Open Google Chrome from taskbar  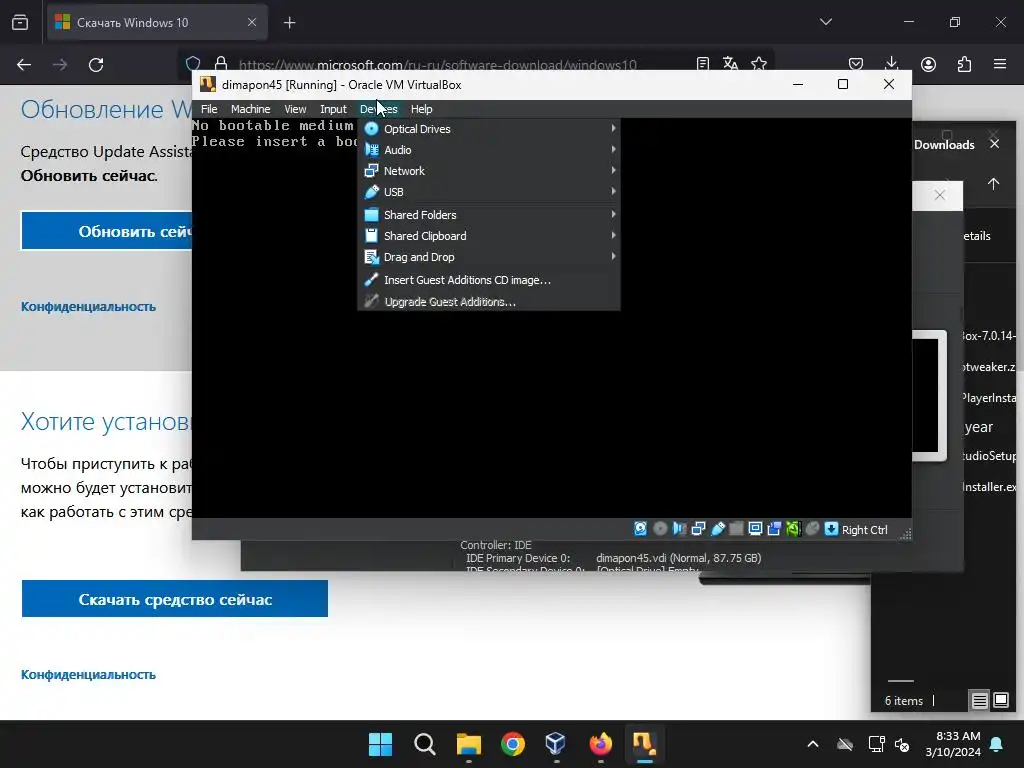pyautogui.click(x=513, y=744)
